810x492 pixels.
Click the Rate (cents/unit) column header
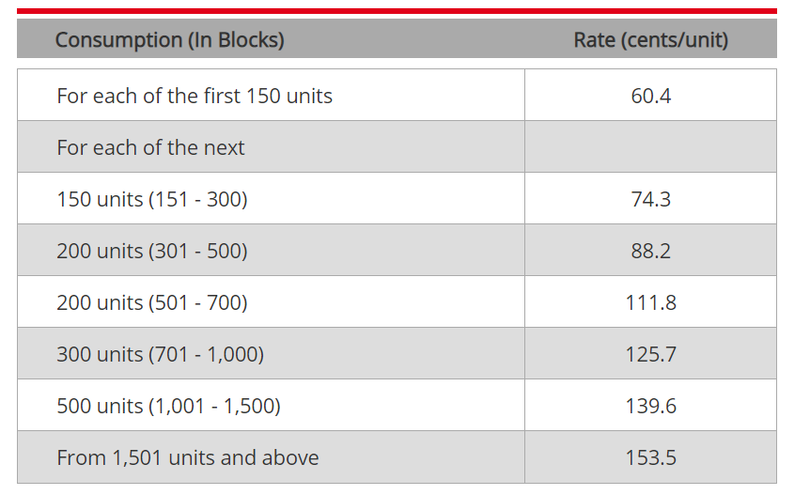(x=650, y=41)
